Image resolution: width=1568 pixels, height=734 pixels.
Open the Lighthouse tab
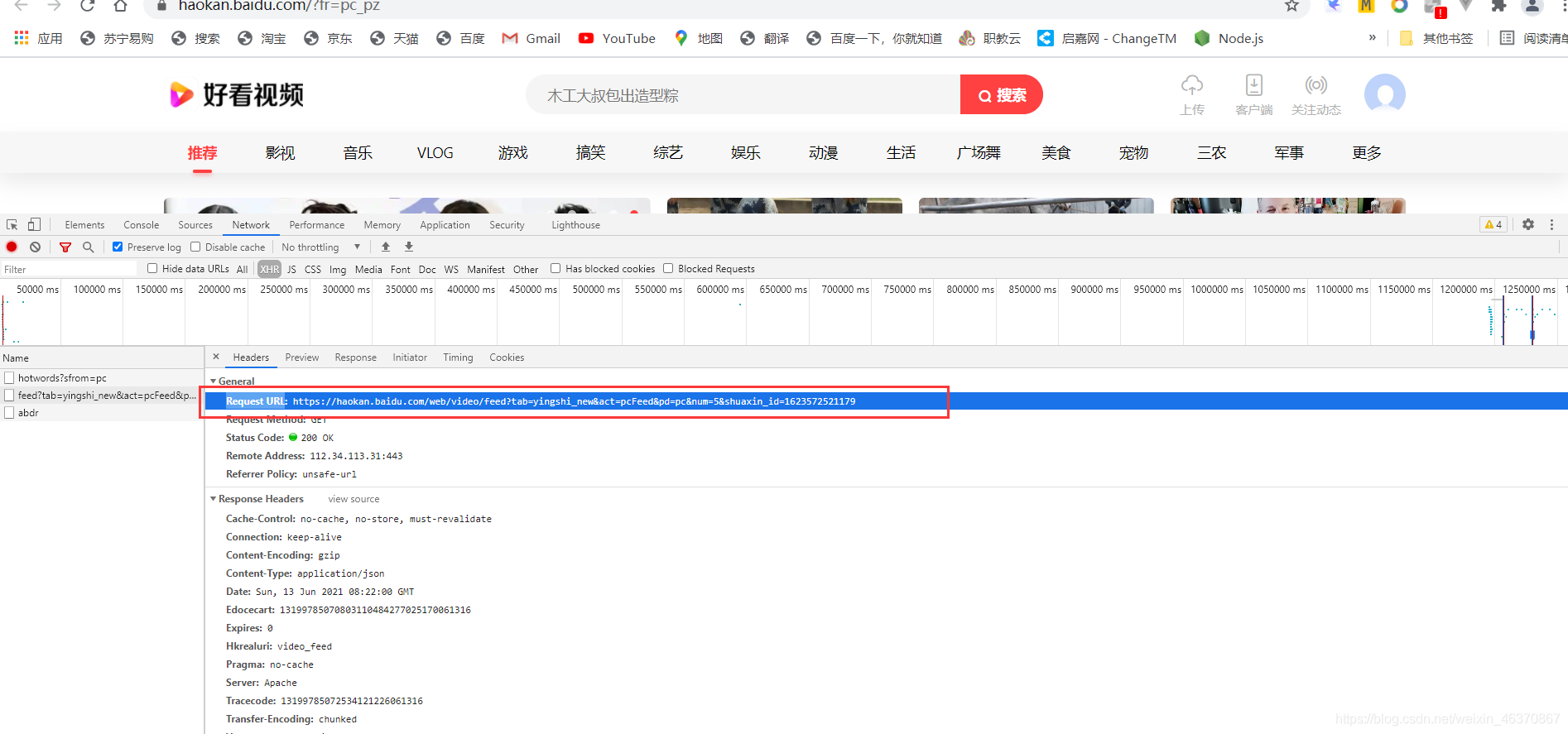click(576, 224)
